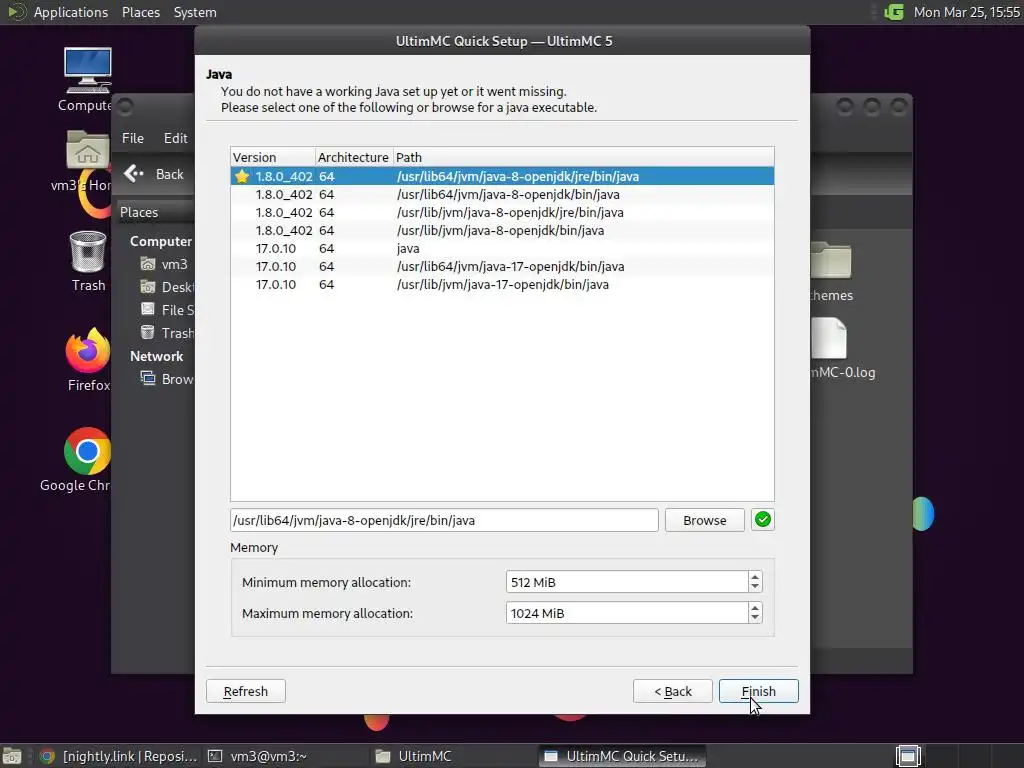Click the vm3 home icon in Places sidebar
Viewport: 1024px width, 768px height.
[x=148, y=264]
